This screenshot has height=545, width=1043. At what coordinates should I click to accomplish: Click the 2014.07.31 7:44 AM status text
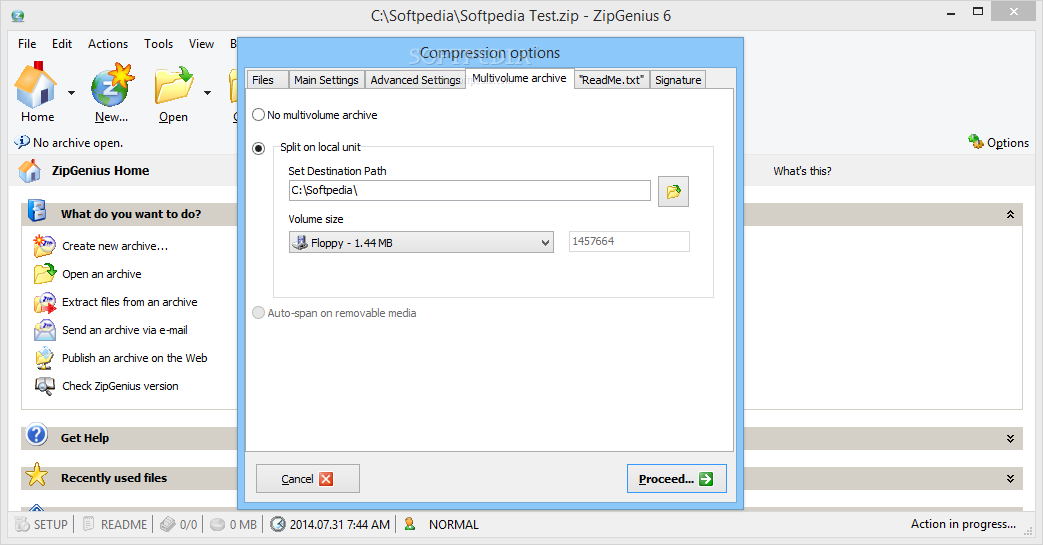pos(340,524)
